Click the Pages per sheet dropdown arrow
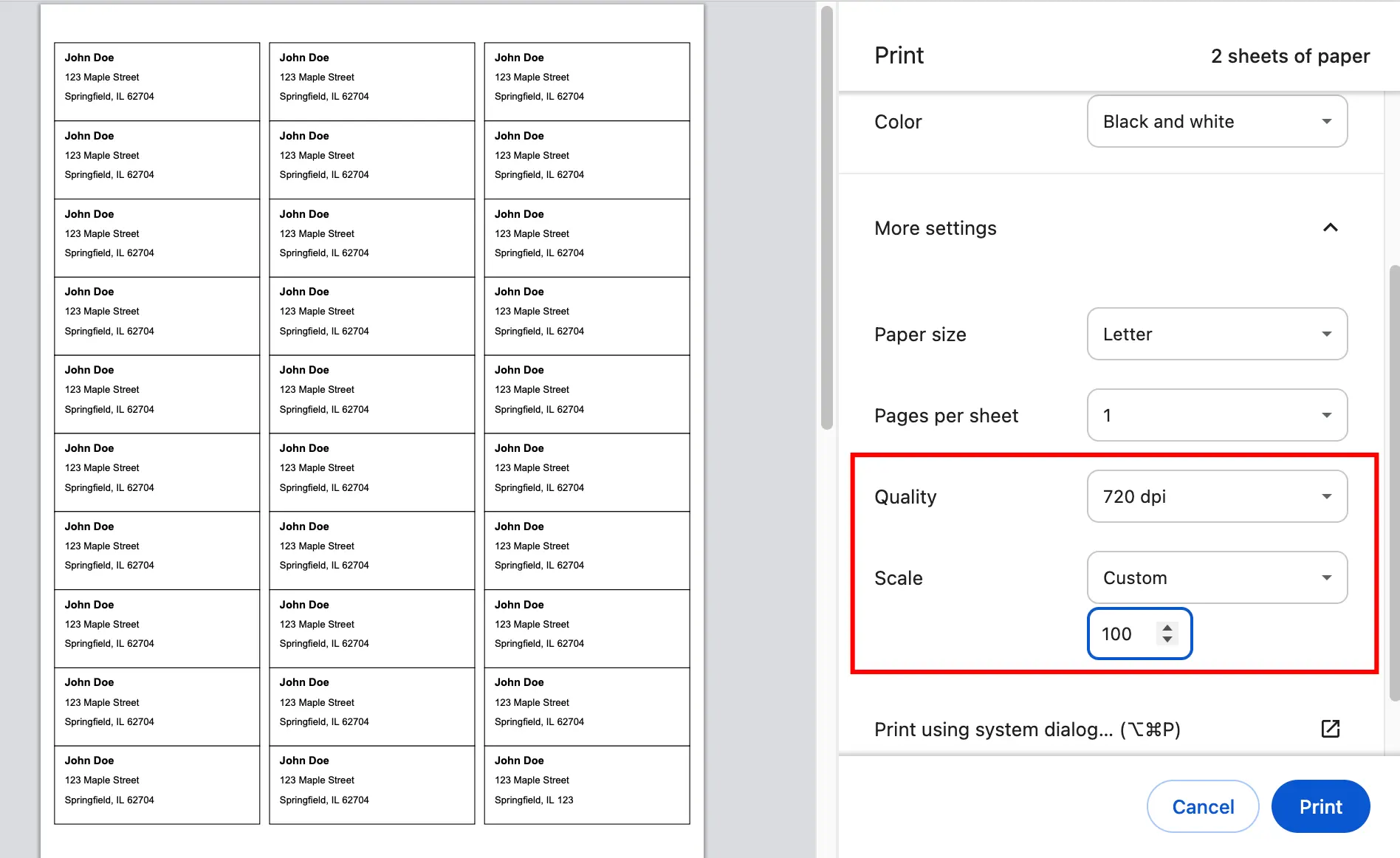This screenshot has height=858, width=1400. 1327,415
